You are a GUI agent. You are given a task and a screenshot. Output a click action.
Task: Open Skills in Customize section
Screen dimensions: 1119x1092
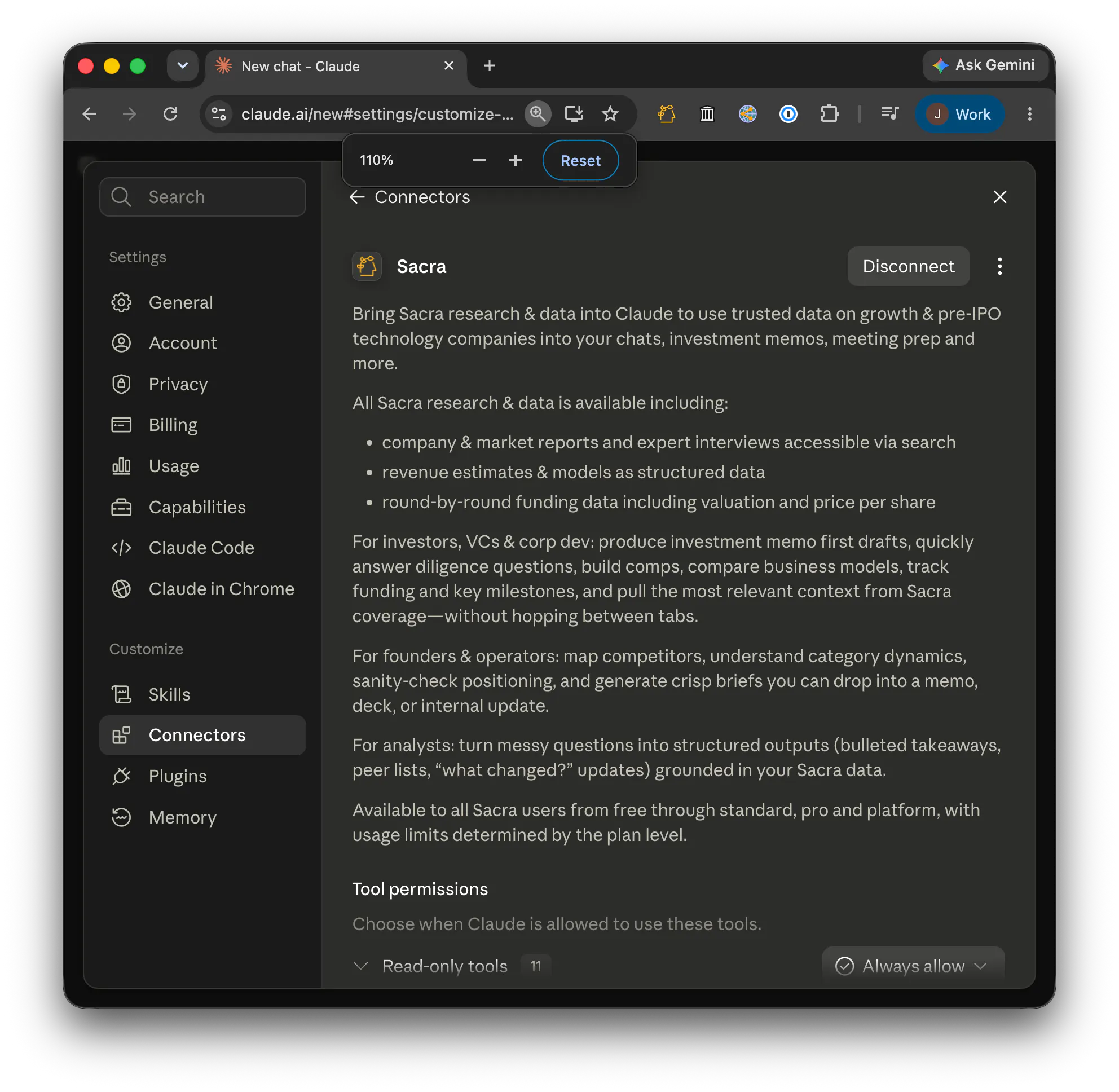tap(202, 694)
